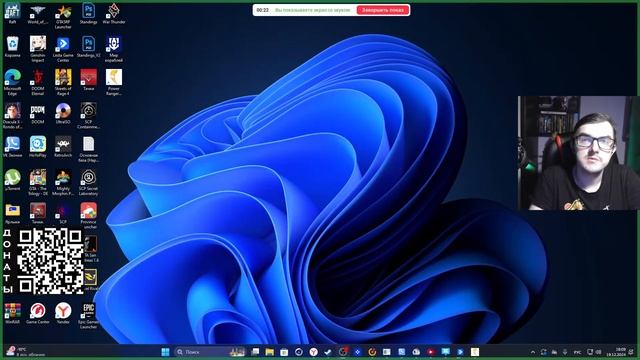The height and width of the screenshot is (360, 640).
Task: Open Task View on the taskbar
Action: 255,352
